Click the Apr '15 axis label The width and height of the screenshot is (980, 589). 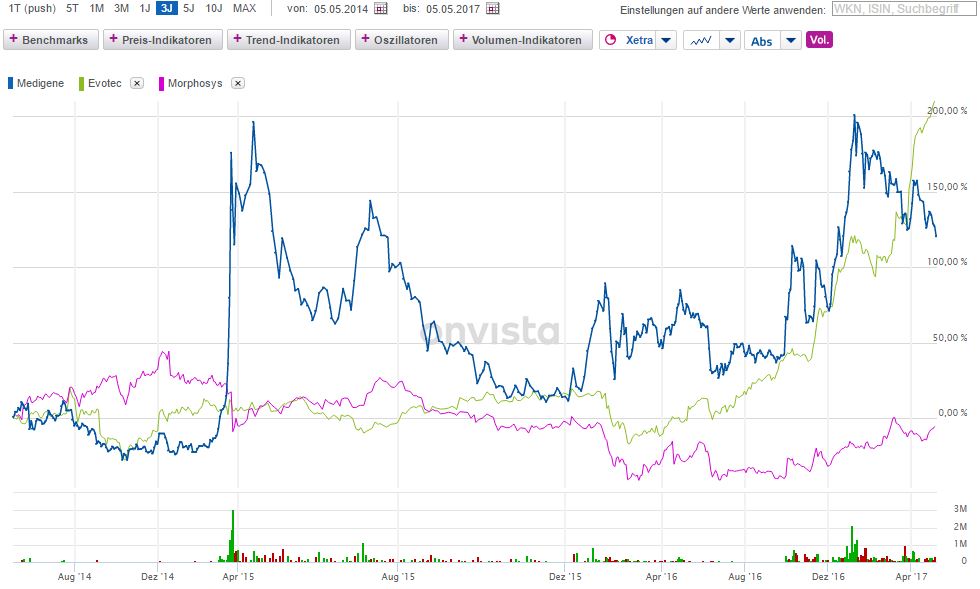pos(238,576)
